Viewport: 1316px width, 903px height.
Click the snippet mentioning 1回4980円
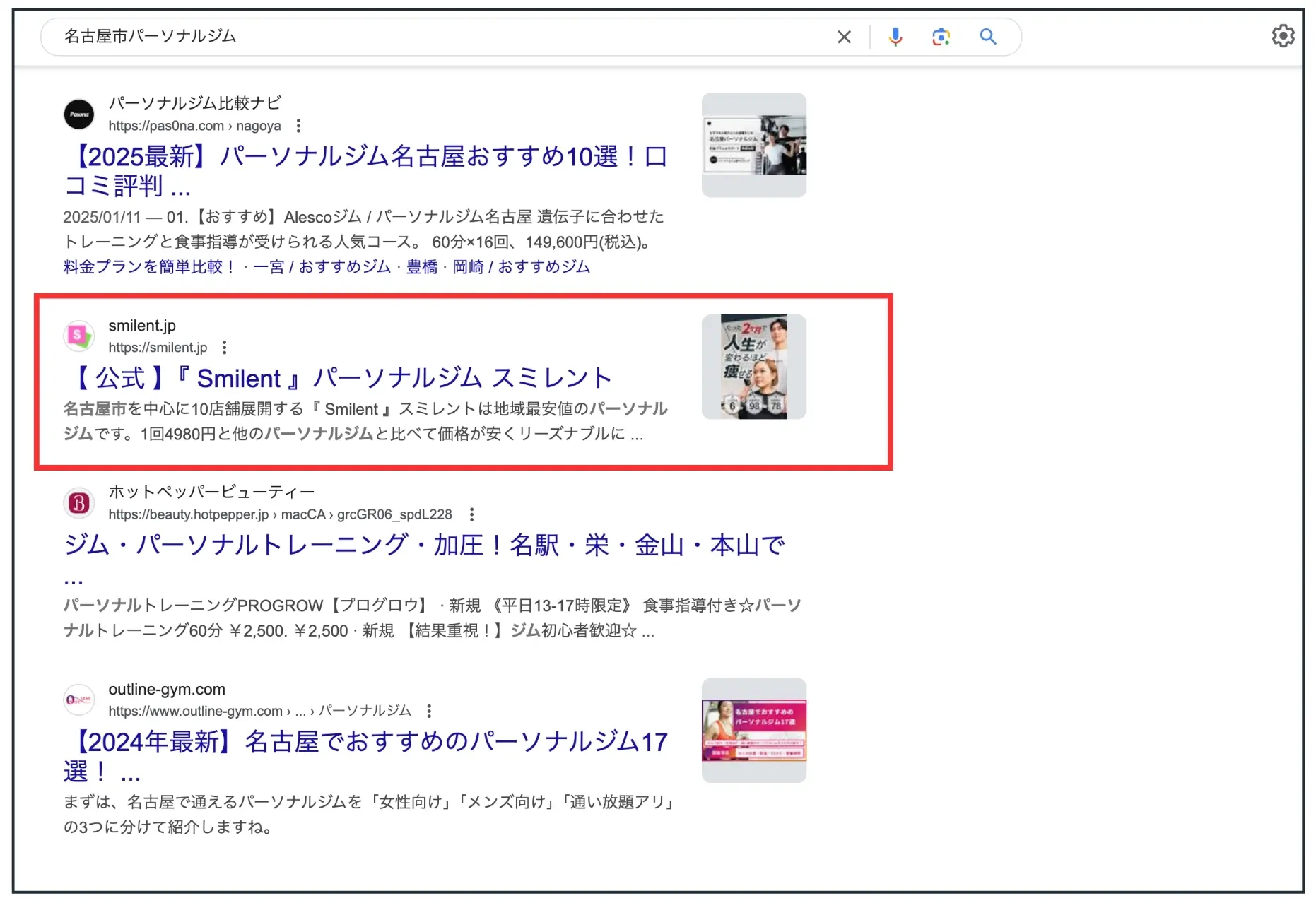[x=365, y=421]
